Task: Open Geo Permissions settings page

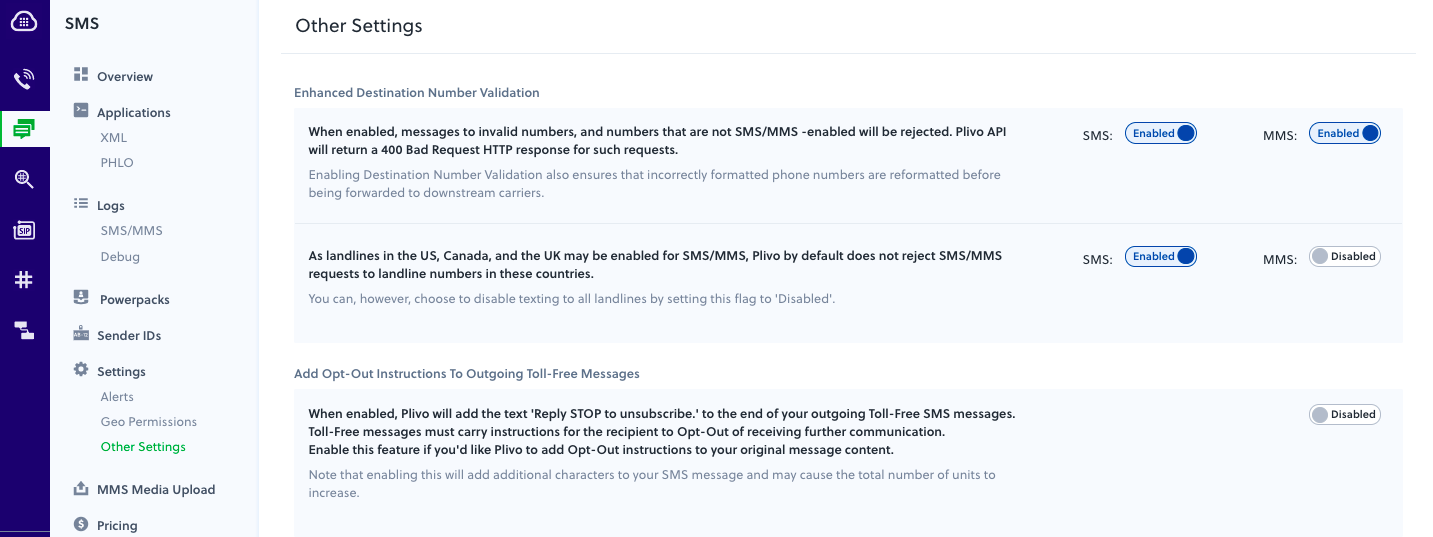Action: (x=149, y=422)
